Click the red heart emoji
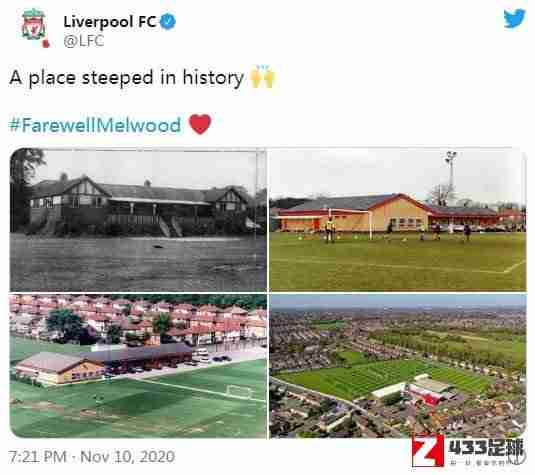 point(200,124)
